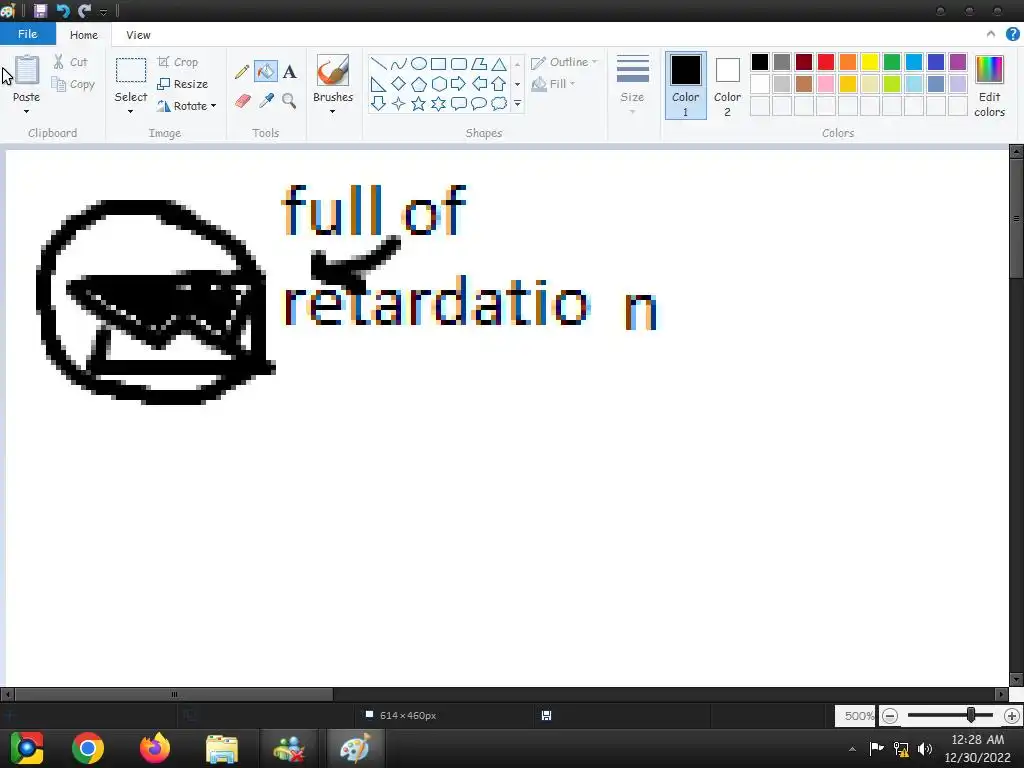Select the Color picker eyedropper tool
This screenshot has height=768, width=1024.
pyautogui.click(x=266, y=101)
